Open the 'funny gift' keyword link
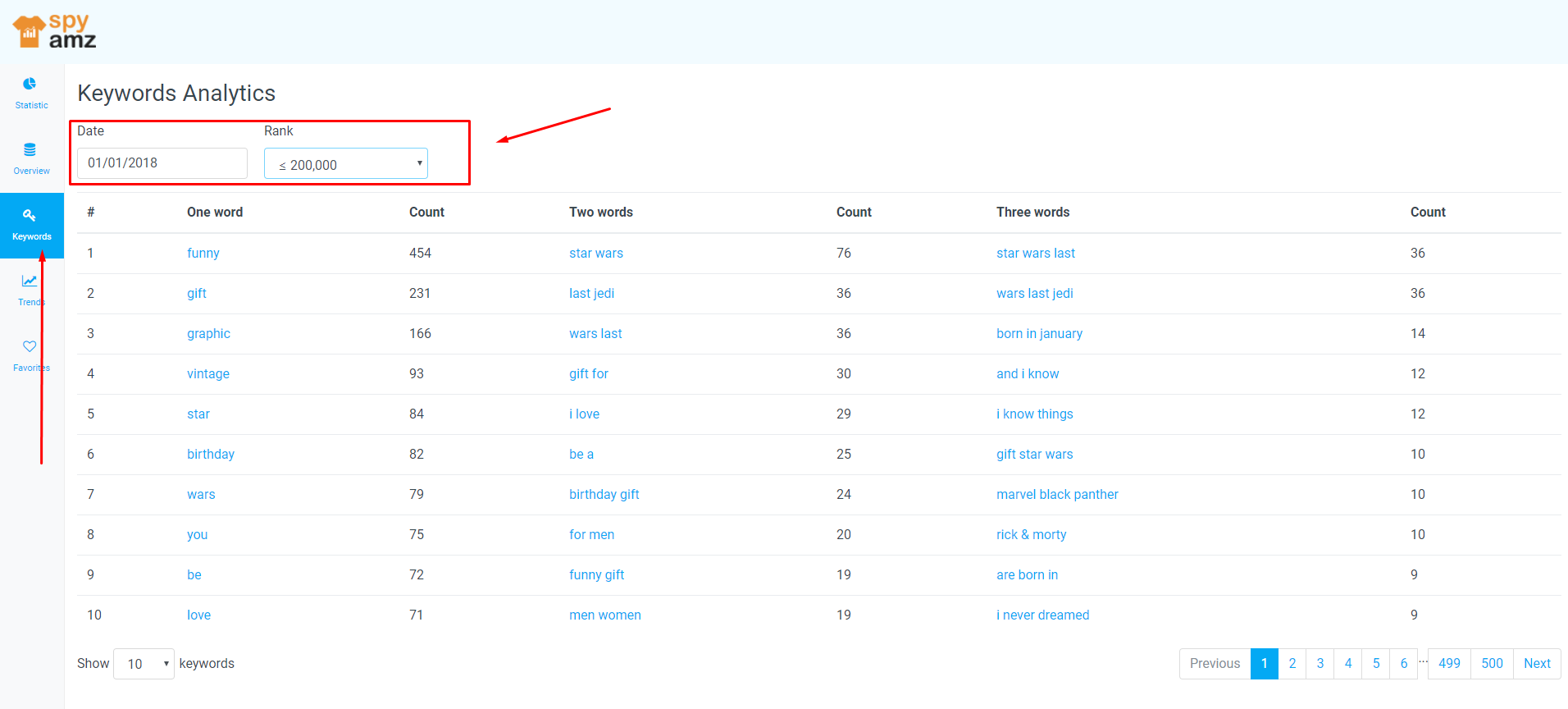1568x709 pixels. tap(597, 574)
